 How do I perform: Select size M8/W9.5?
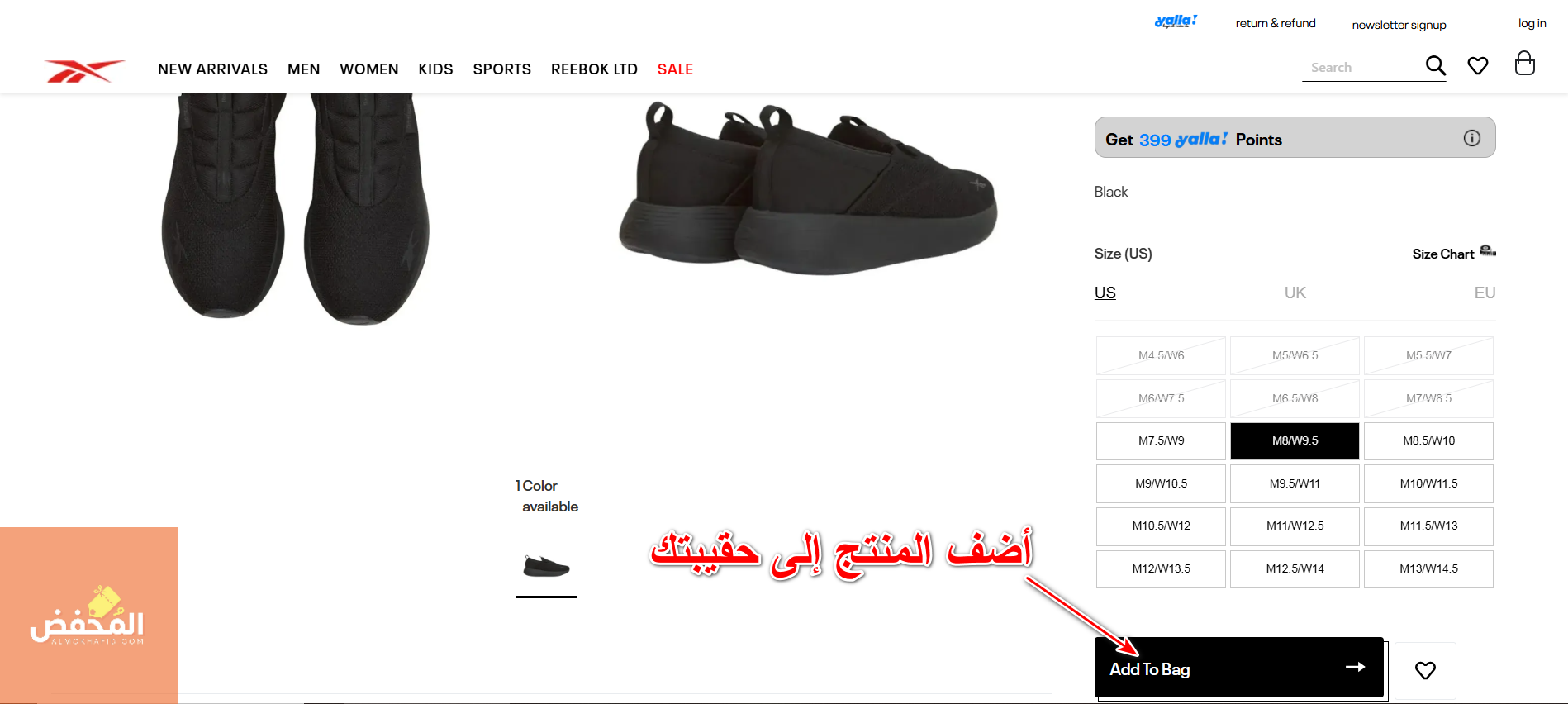(1295, 441)
